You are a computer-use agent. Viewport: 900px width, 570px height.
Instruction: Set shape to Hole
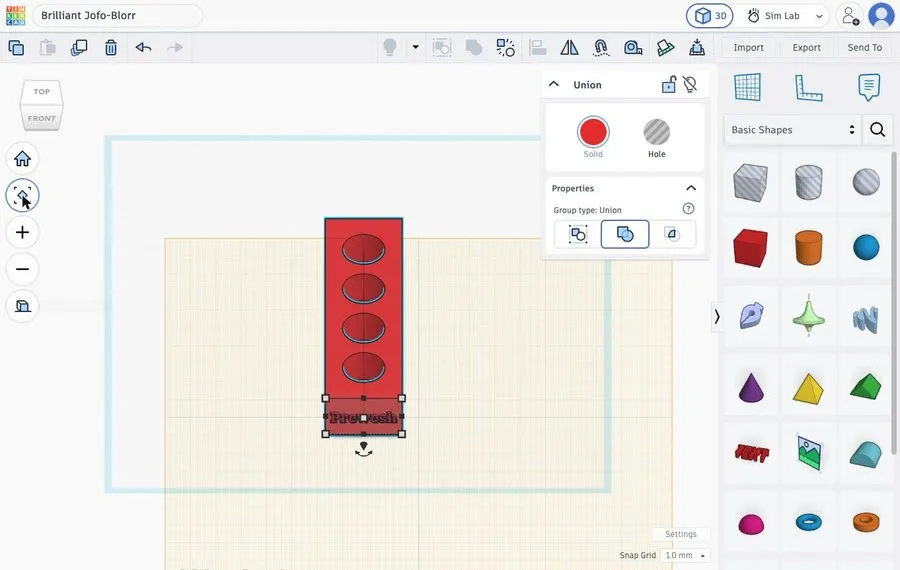click(x=657, y=132)
